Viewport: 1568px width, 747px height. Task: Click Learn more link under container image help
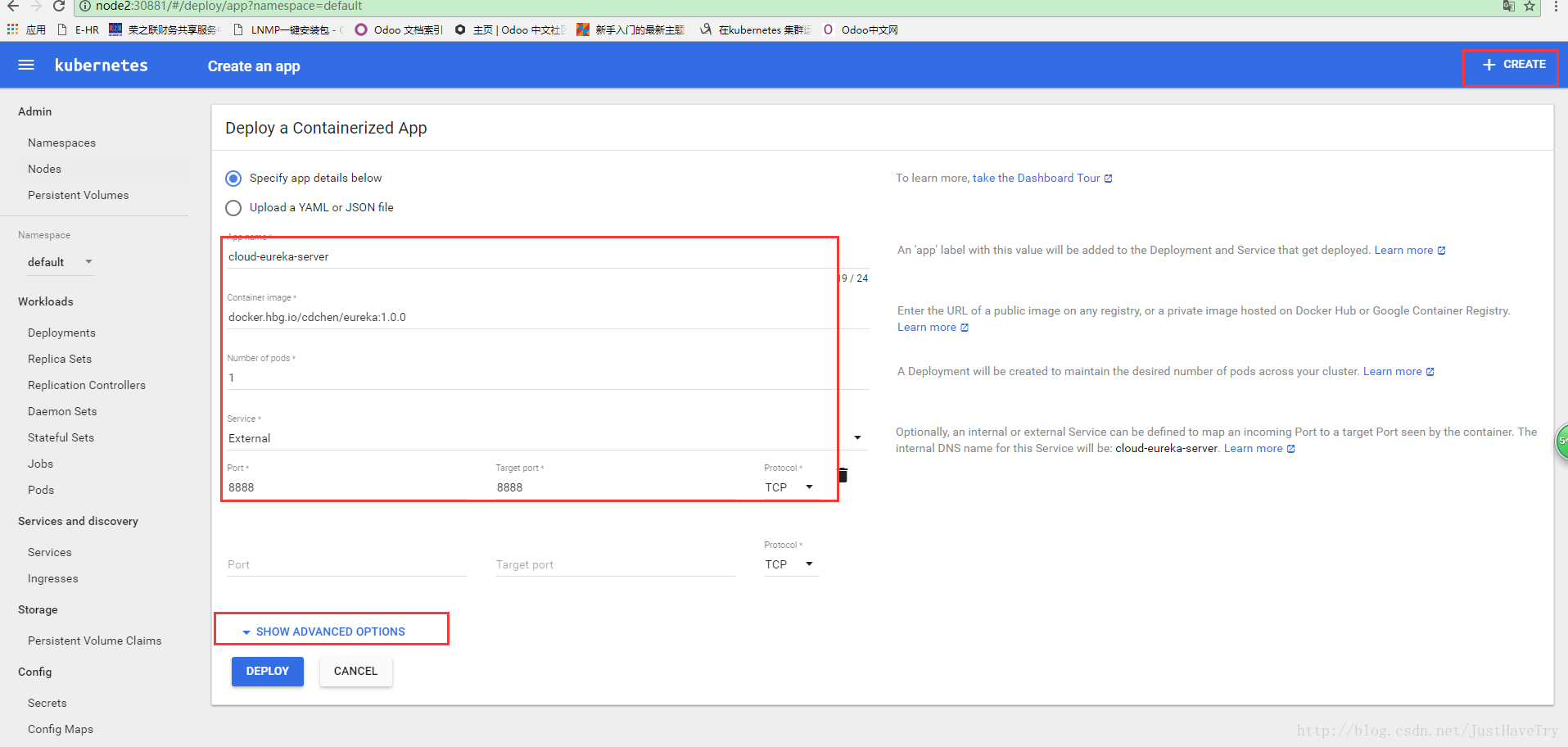927,327
